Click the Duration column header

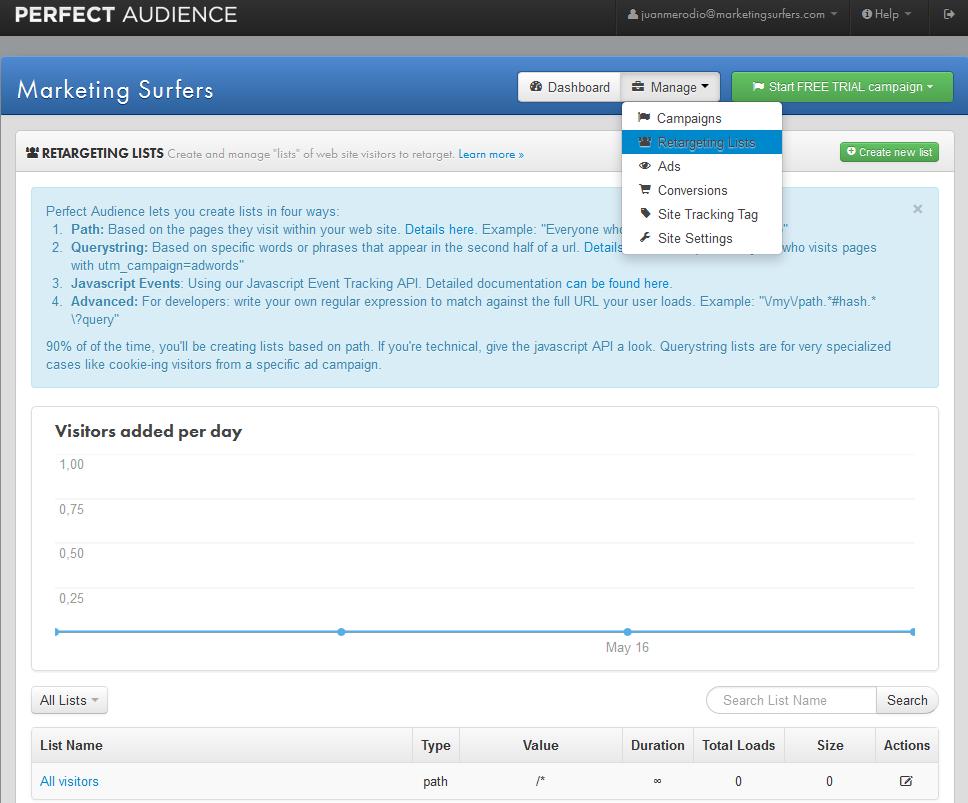pyautogui.click(x=657, y=746)
